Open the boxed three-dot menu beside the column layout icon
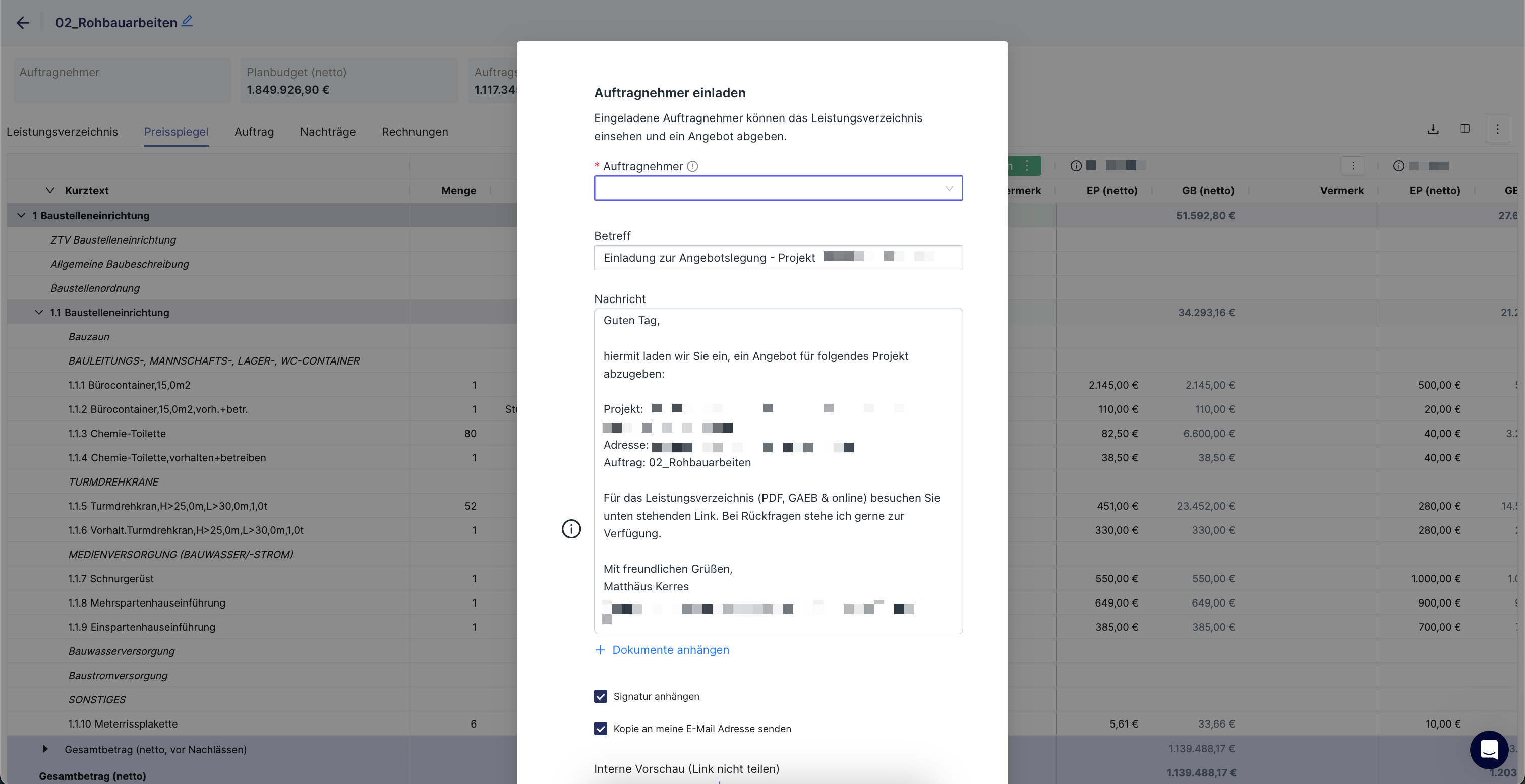Viewport: 1525px width, 784px height. [x=1497, y=129]
